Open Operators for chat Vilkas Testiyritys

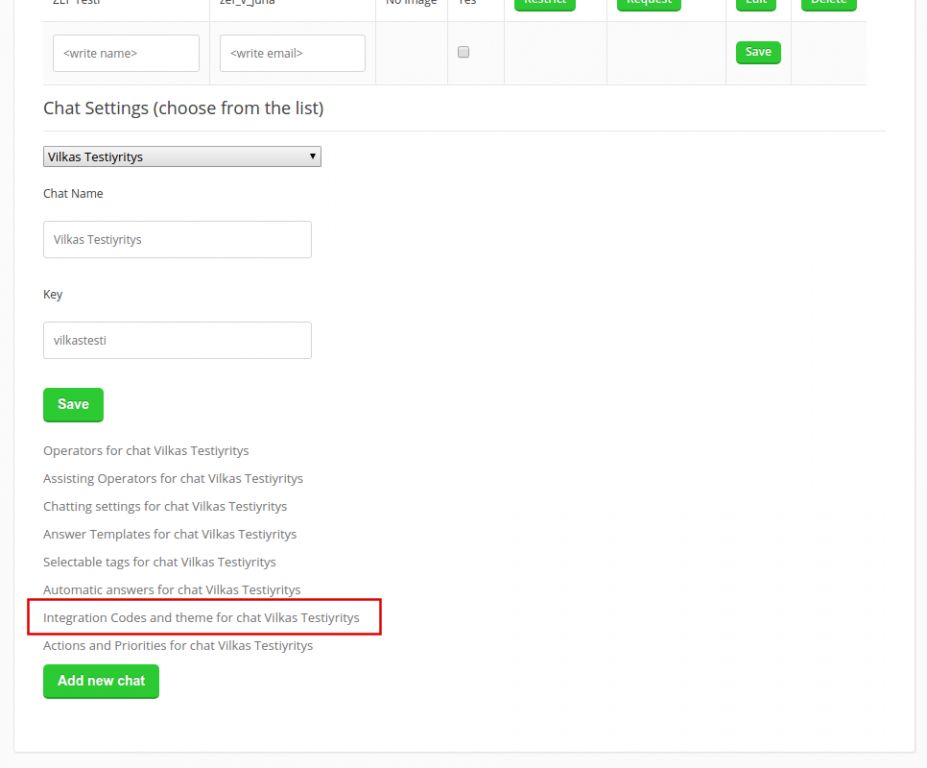point(146,451)
